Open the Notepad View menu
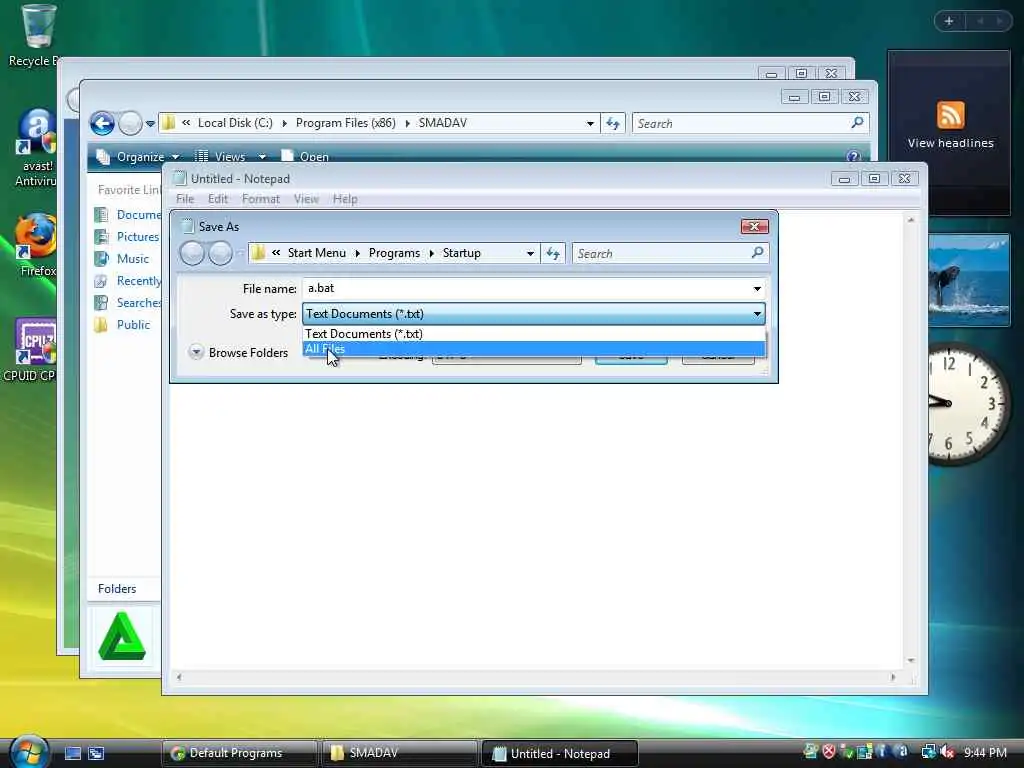Screen dimensions: 1024x768 tap(306, 199)
